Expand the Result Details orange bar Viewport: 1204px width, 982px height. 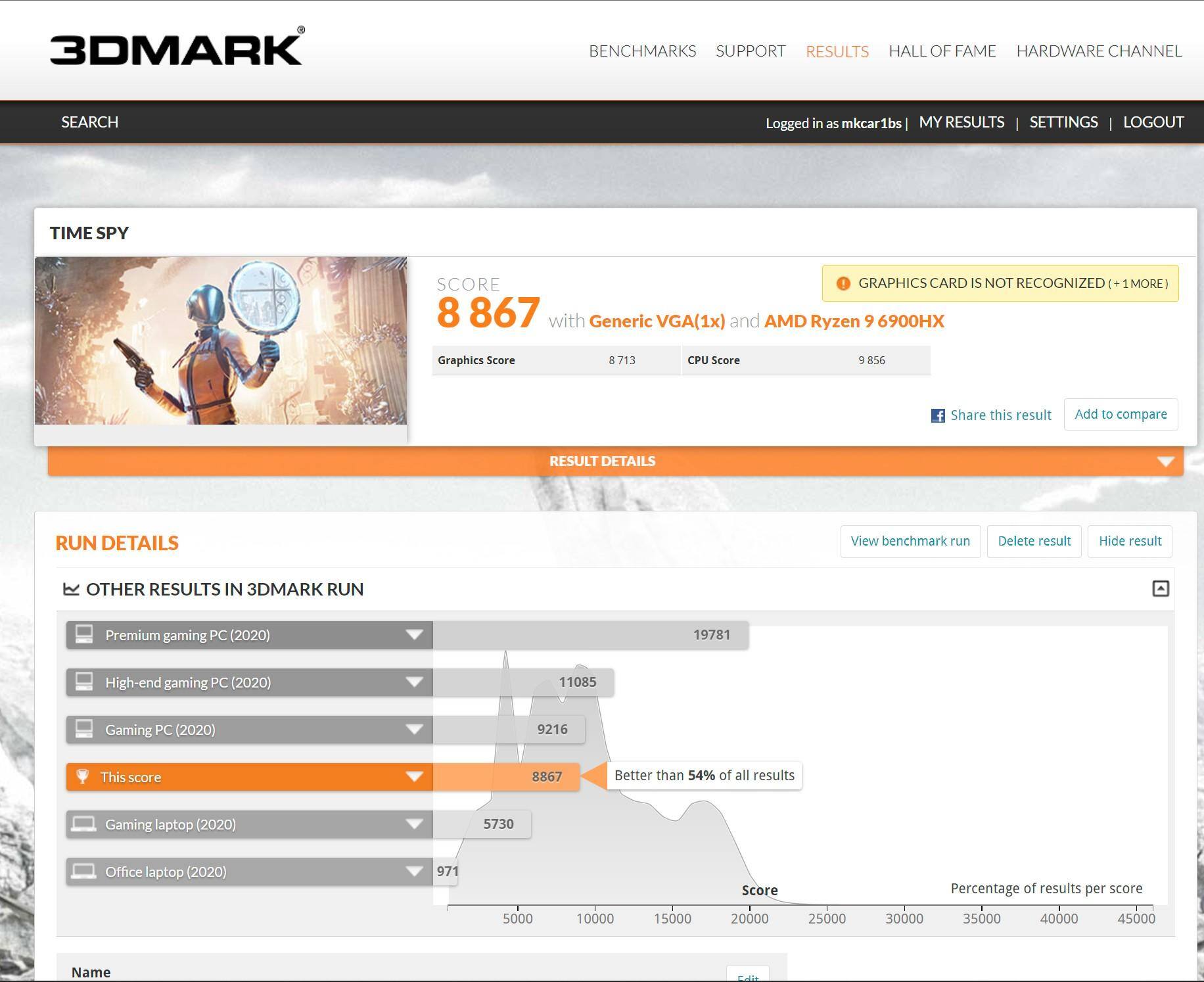click(1165, 461)
